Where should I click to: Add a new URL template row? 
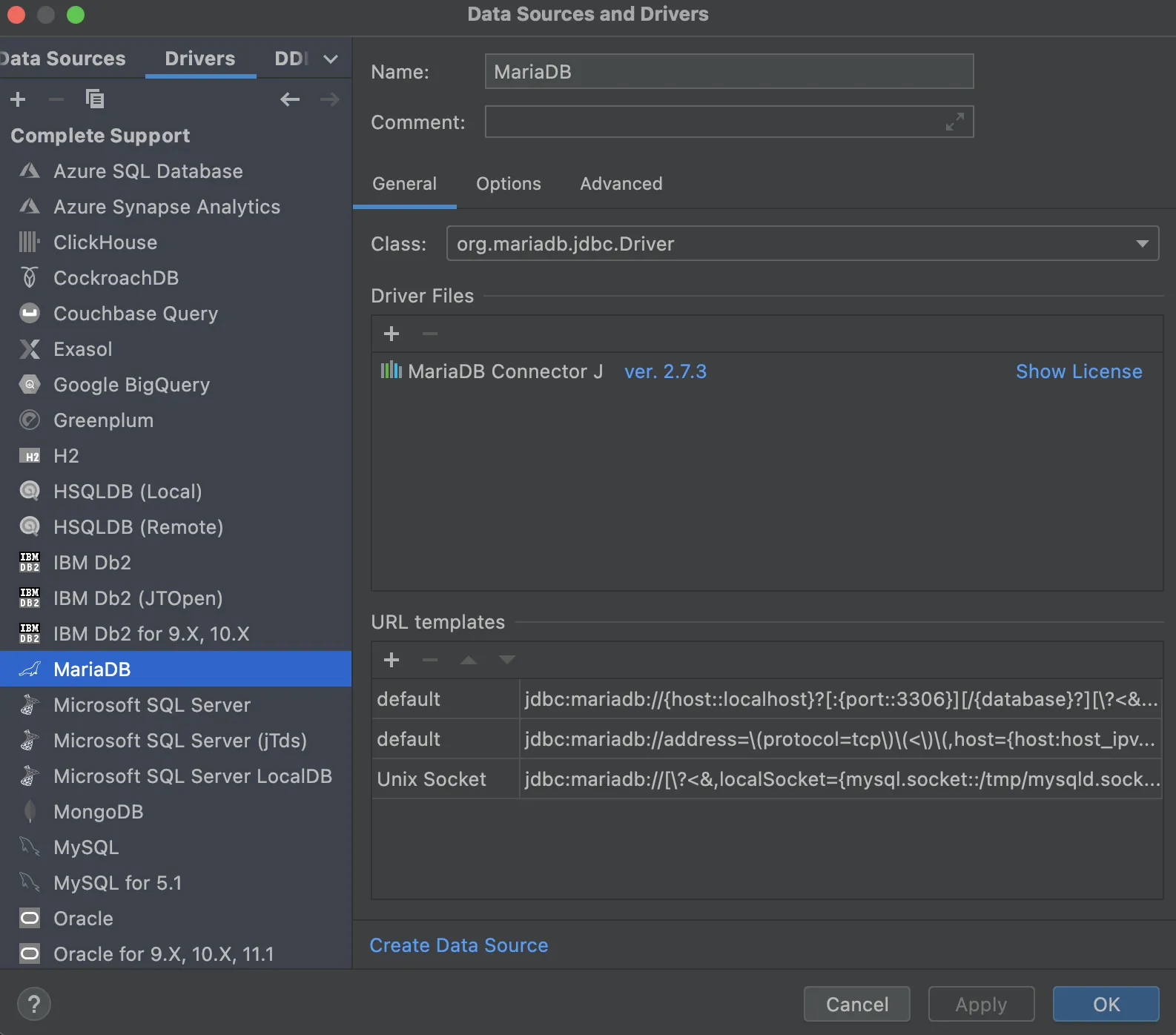coord(392,660)
